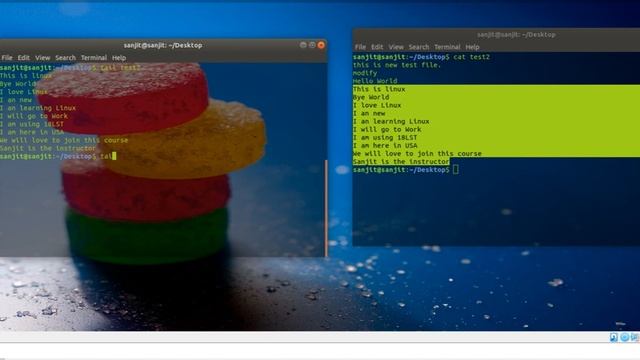640x360 pixels.
Task: Click "I am here in USA" in right terminal
Action: click(385, 146)
